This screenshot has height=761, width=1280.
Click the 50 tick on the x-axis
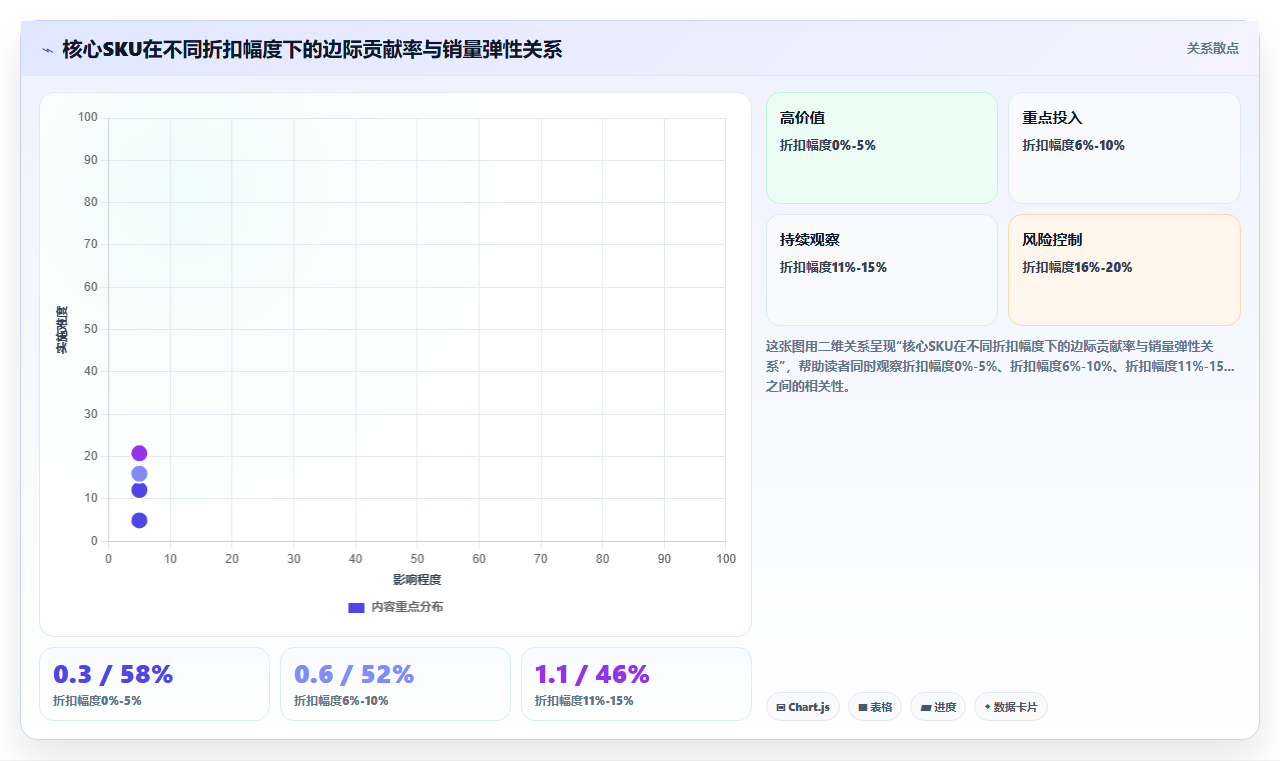417,558
